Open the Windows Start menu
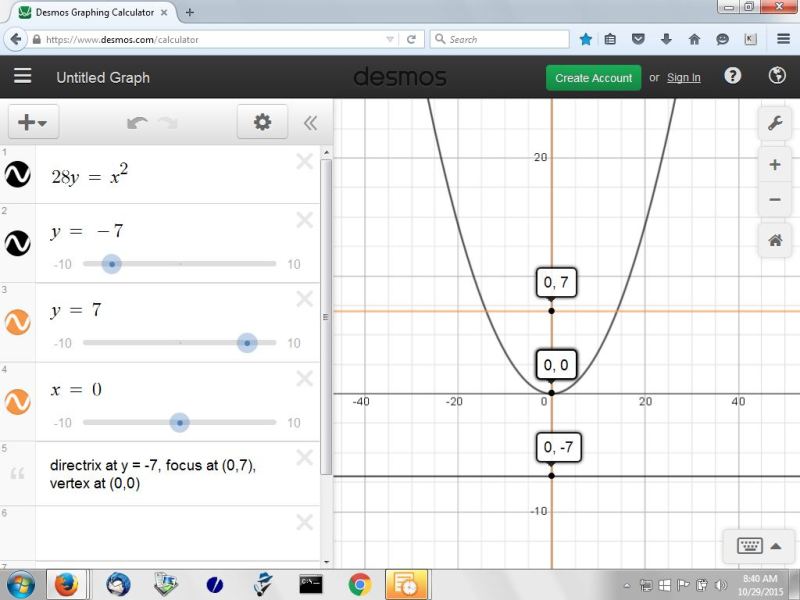This screenshot has height=600, width=800. click(20, 585)
